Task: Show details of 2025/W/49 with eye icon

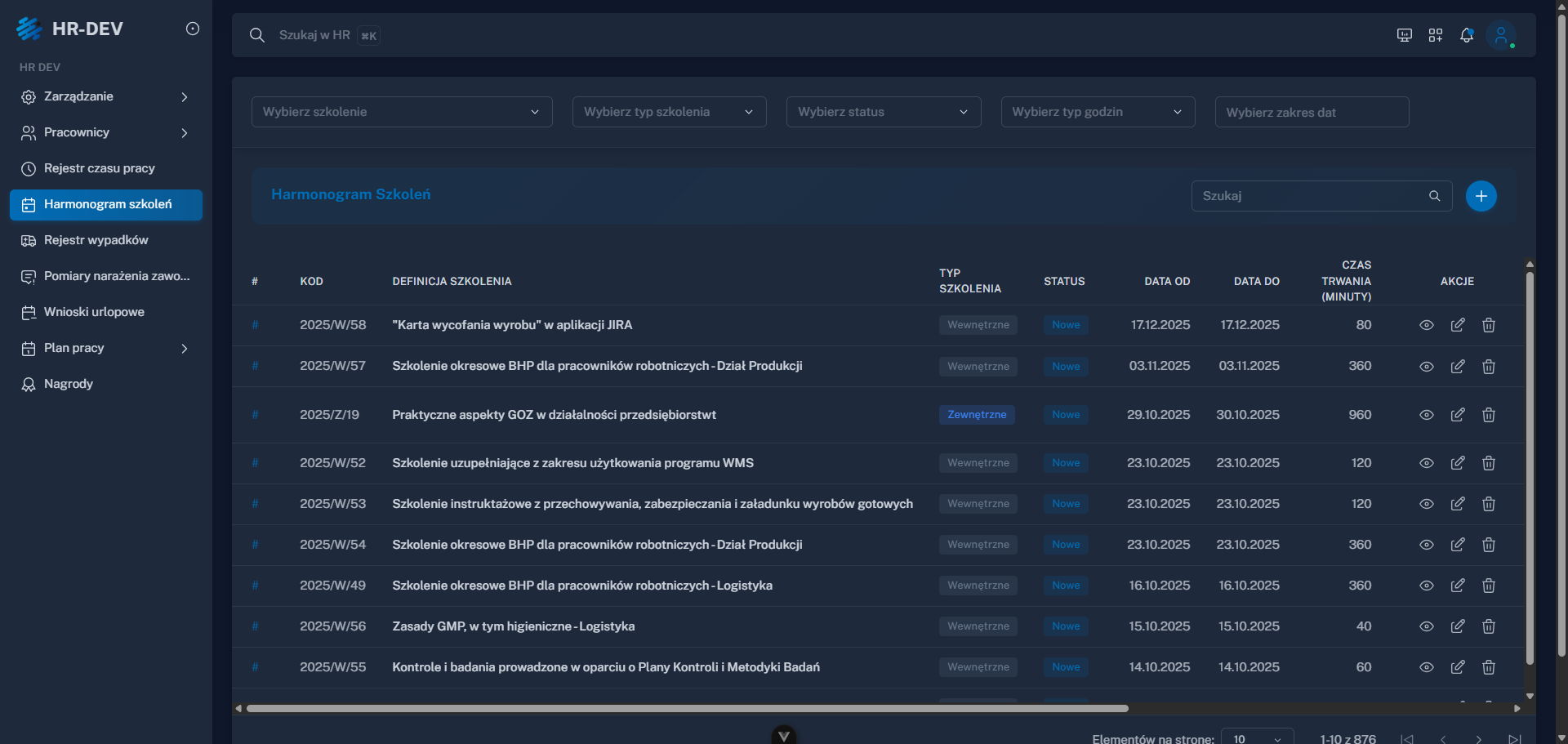Action: click(1427, 586)
